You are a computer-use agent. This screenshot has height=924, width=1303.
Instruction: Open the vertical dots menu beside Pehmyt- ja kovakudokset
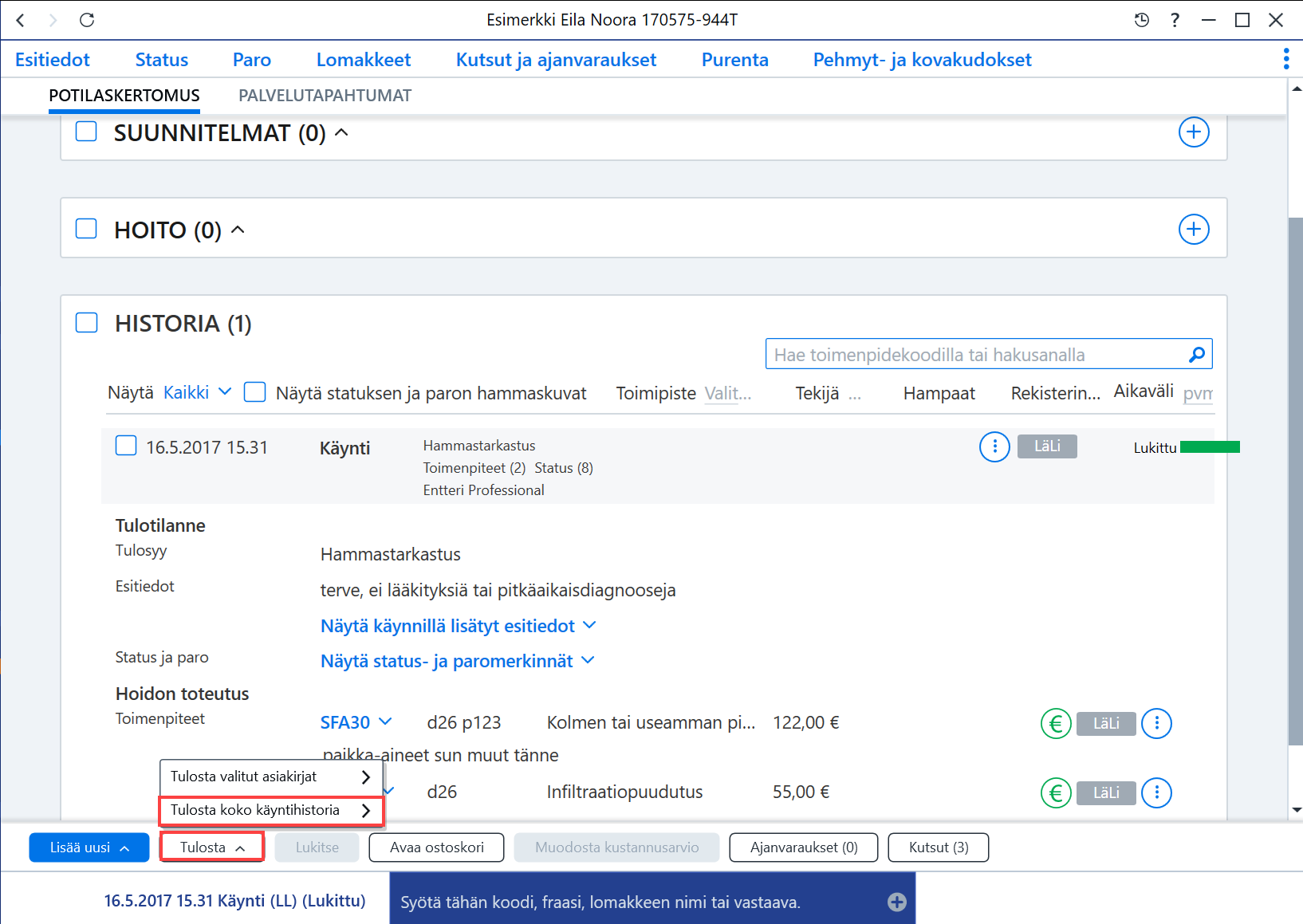point(1285,59)
